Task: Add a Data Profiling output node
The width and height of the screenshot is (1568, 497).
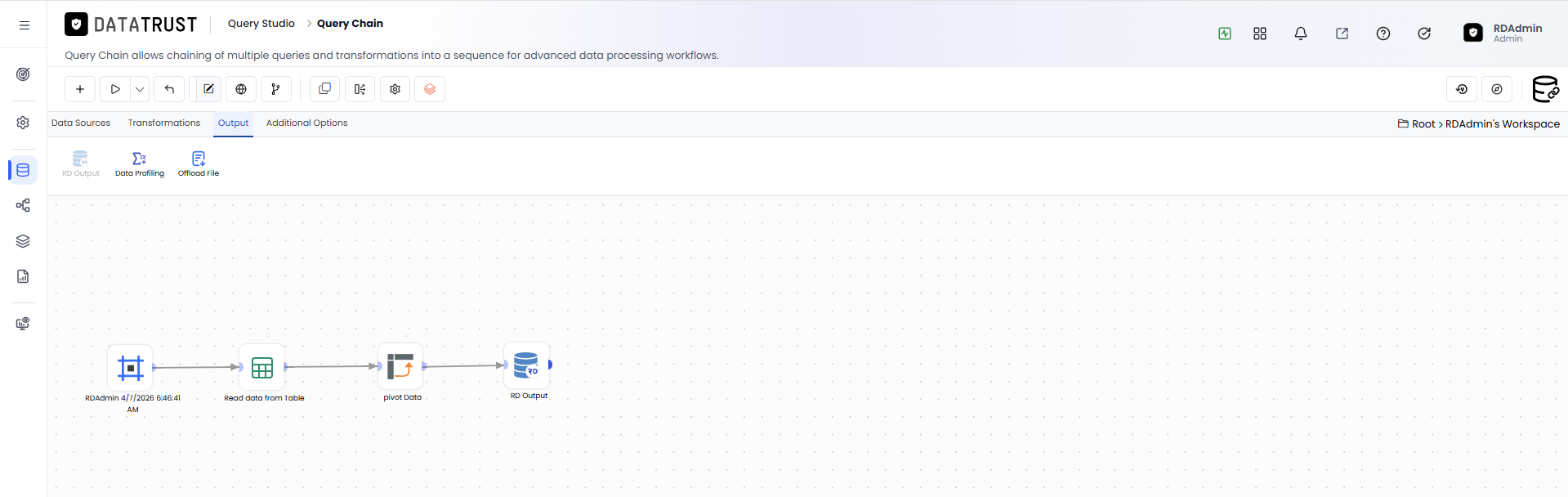Action: click(140, 163)
